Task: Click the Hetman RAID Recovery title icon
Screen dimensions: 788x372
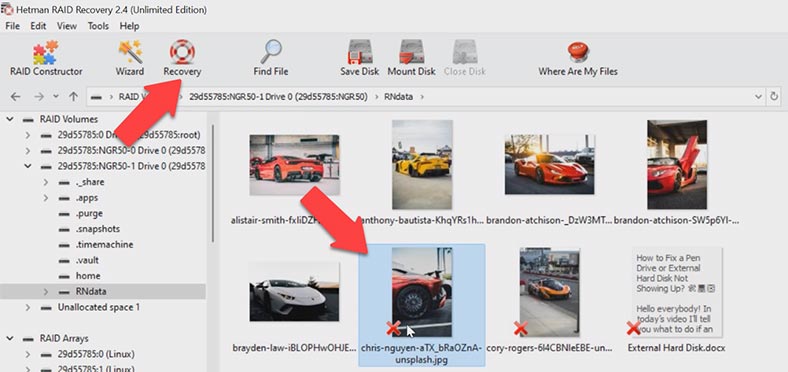Action: tap(7, 9)
